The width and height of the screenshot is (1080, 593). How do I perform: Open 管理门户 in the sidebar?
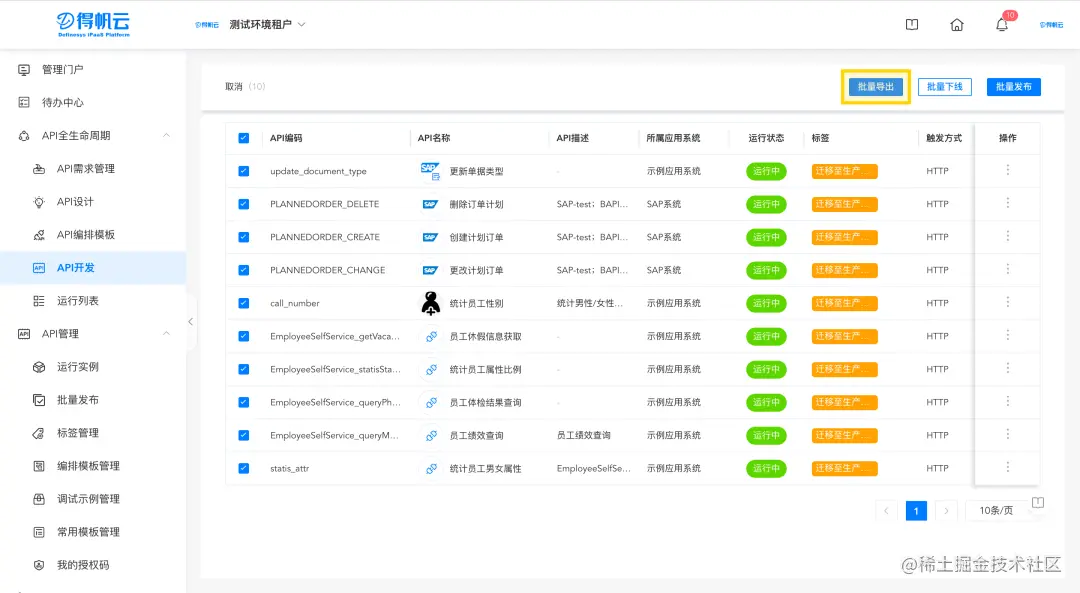pyautogui.click(x=63, y=70)
